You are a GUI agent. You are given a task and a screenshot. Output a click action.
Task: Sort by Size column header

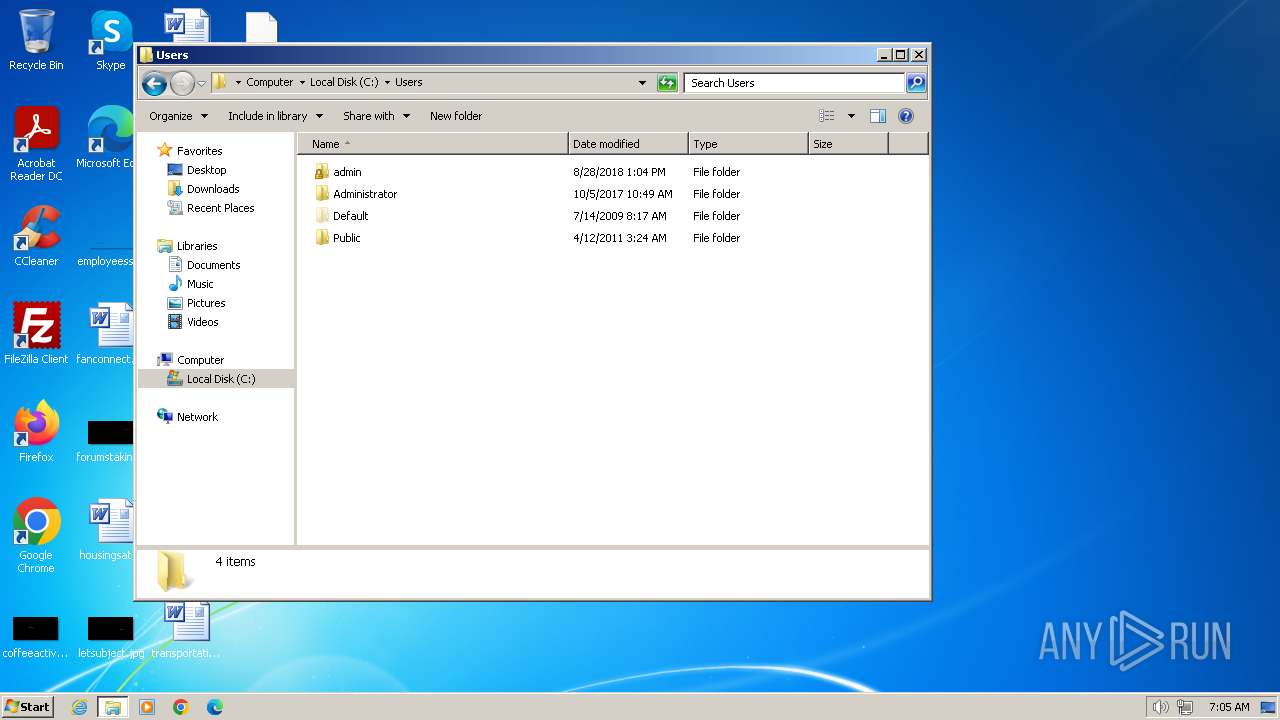[848, 144]
